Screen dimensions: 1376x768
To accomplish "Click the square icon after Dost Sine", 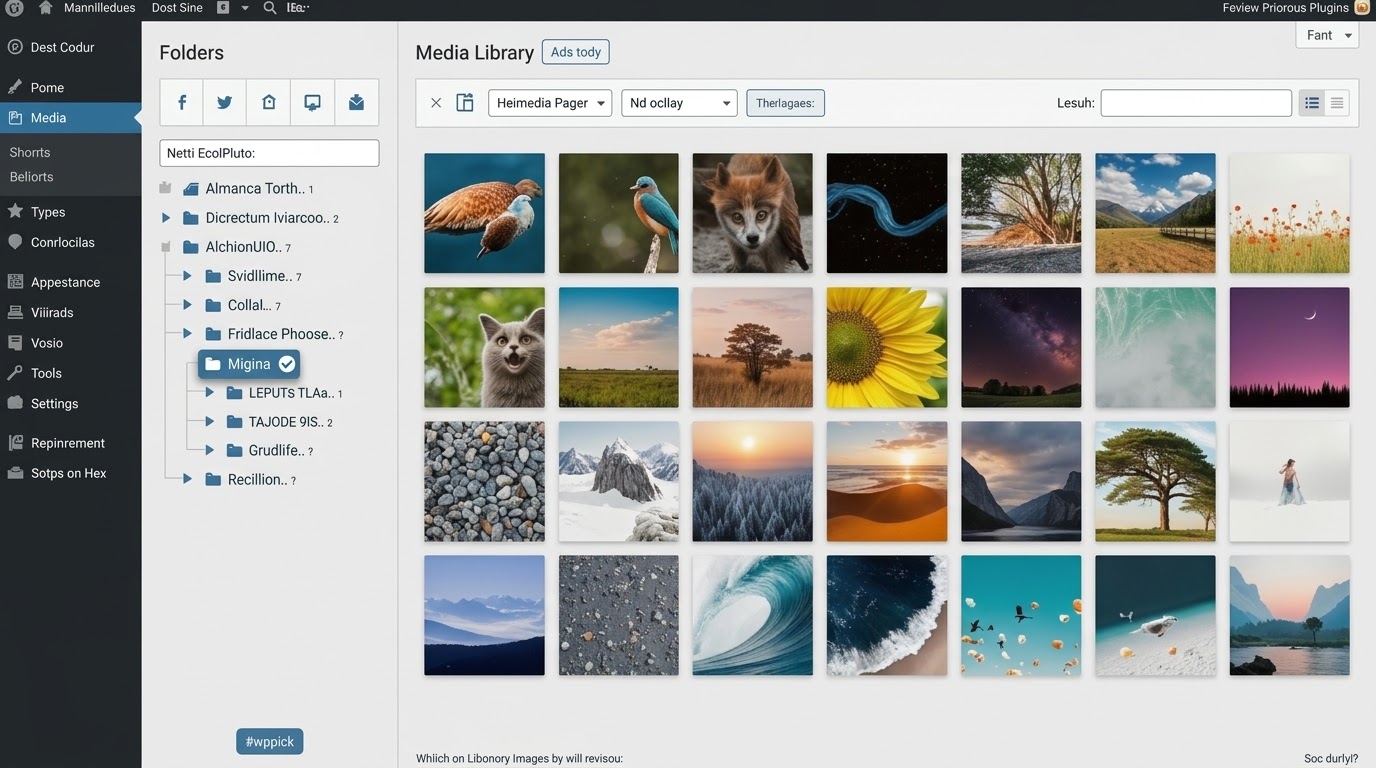I will click(223, 8).
